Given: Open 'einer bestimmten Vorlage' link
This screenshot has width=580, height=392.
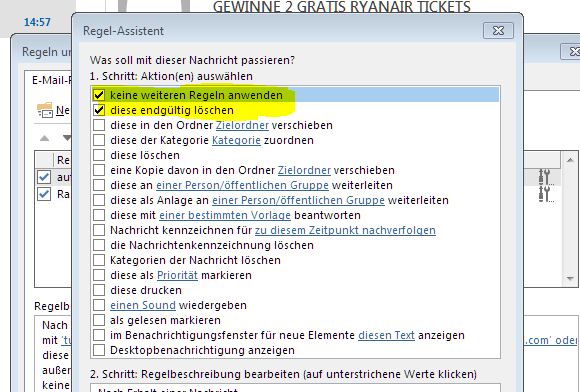Looking at the screenshot, I should 225,215.
